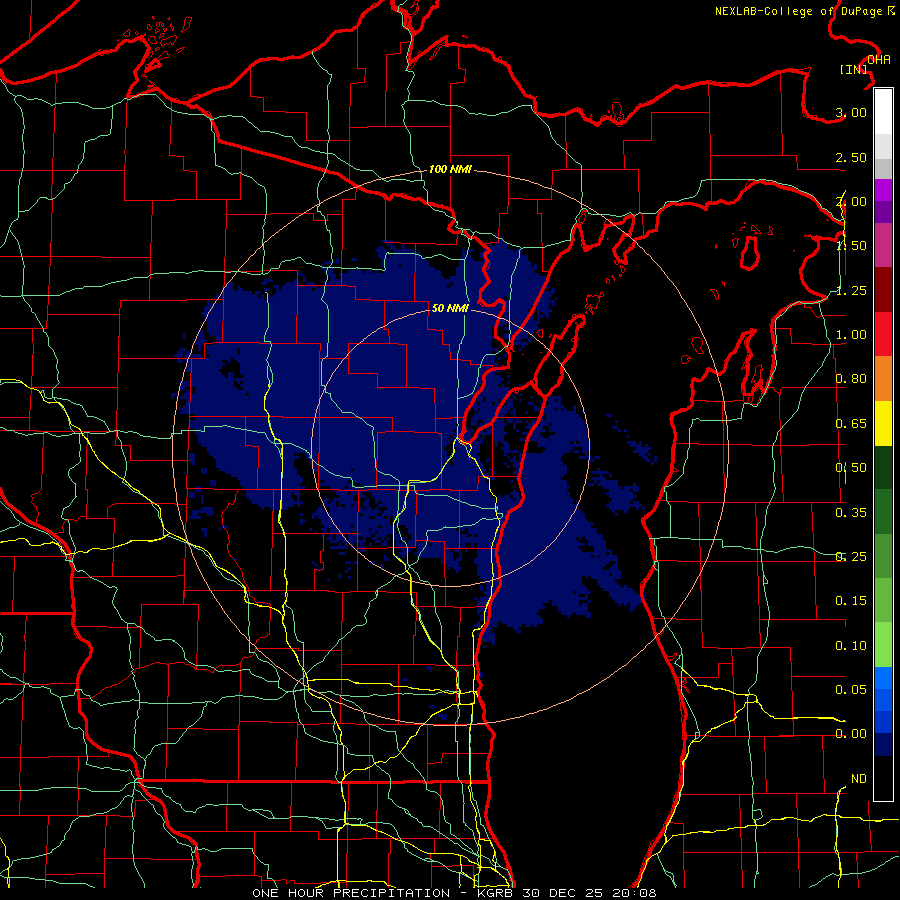Image resolution: width=900 pixels, height=900 pixels.
Task: Select the white swatch at legend top
Action: [883, 112]
